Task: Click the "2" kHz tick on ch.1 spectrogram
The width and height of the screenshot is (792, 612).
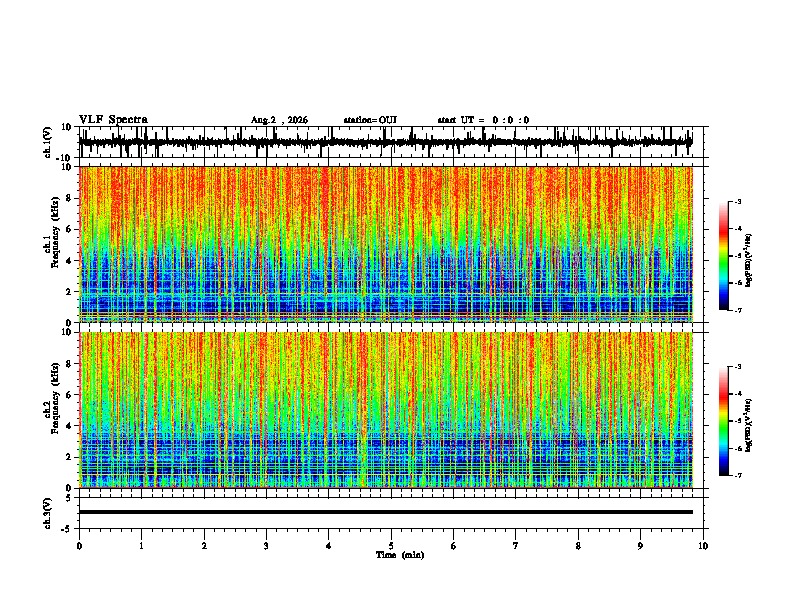Action: 69,292
